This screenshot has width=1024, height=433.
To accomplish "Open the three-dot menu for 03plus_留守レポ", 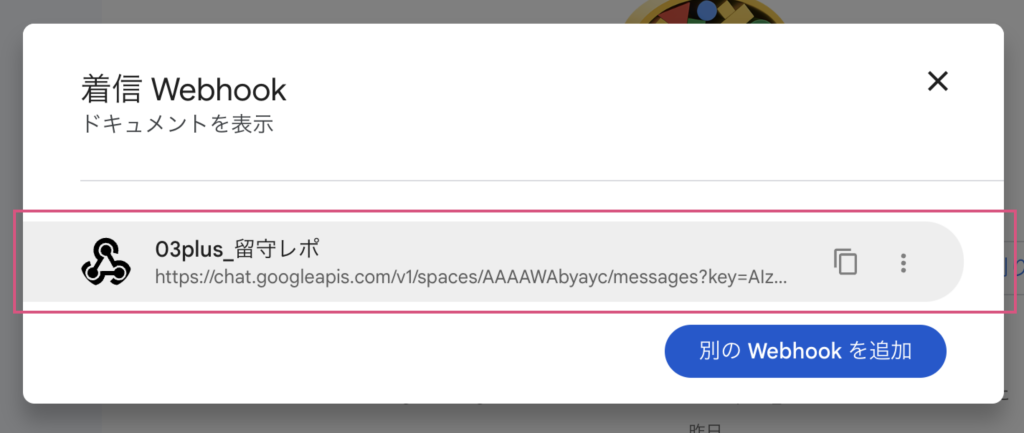I will pos(903,262).
